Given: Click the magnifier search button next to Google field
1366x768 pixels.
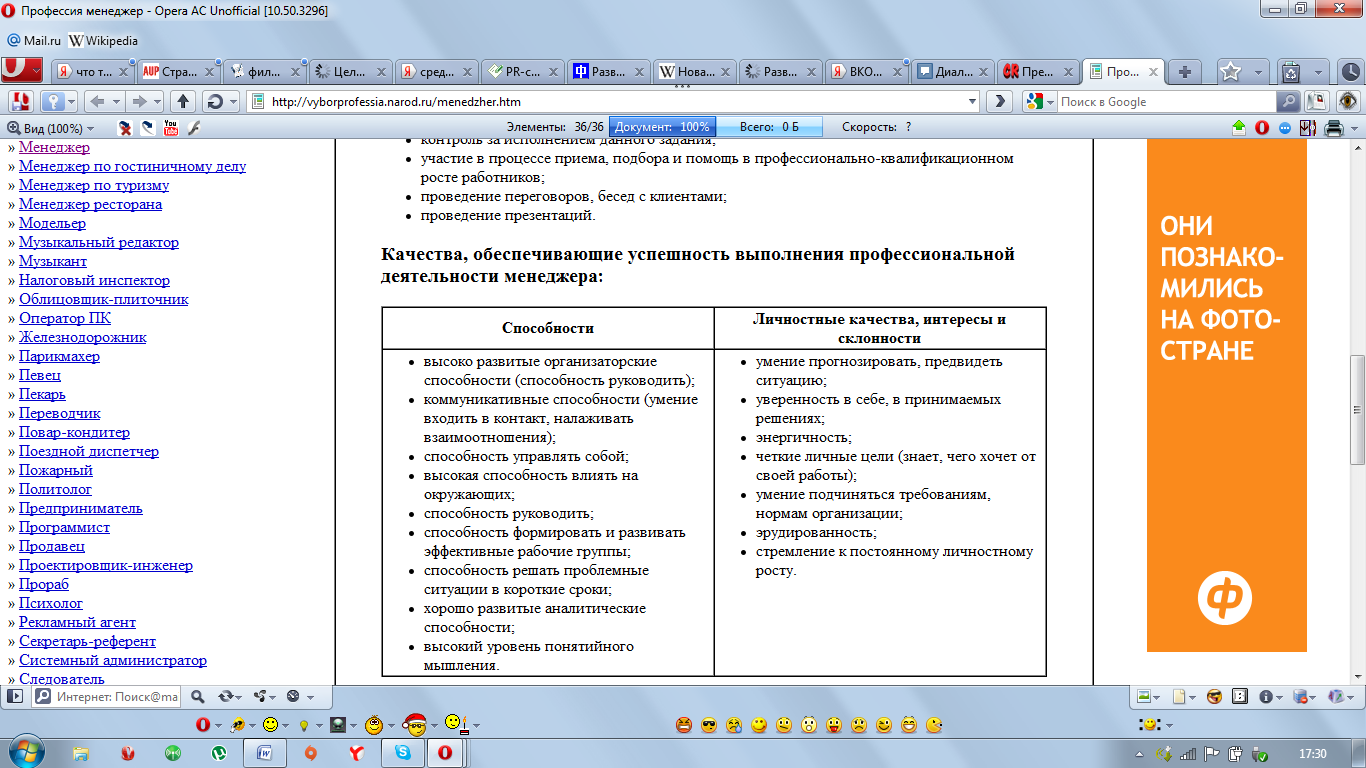Looking at the screenshot, I should pos(1290,101).
